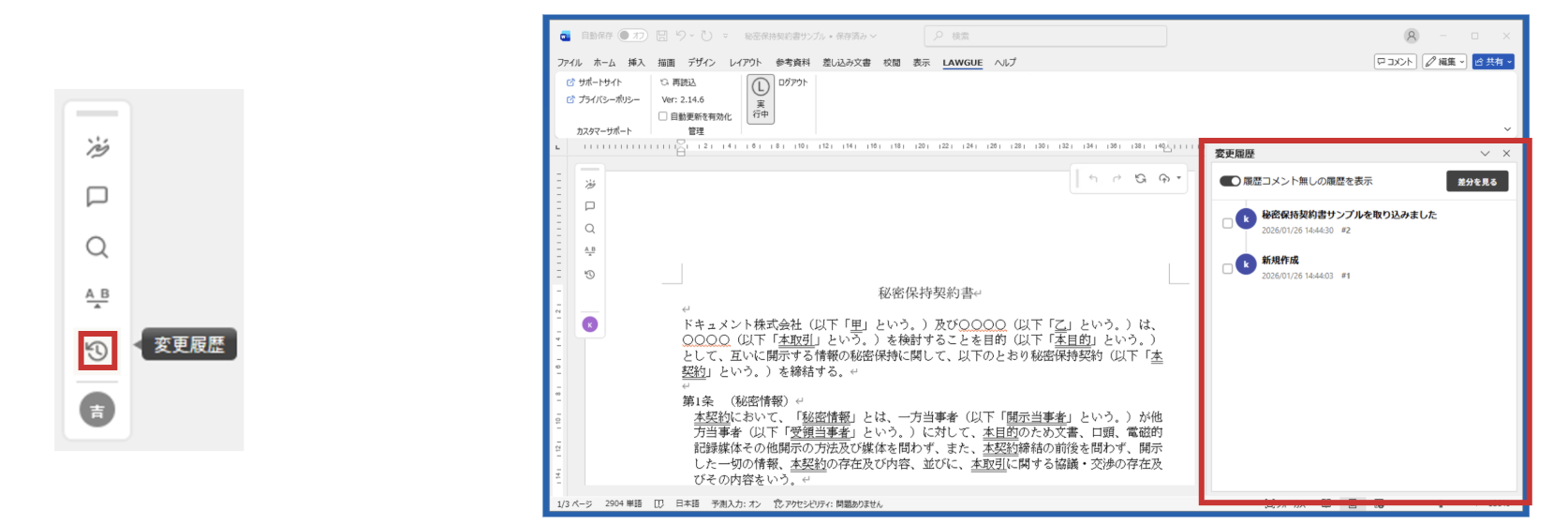Screen dimensions: 1568x525
Task: Open the comment bubble icon in the enlarged sidebar
Action: (97, 197)
